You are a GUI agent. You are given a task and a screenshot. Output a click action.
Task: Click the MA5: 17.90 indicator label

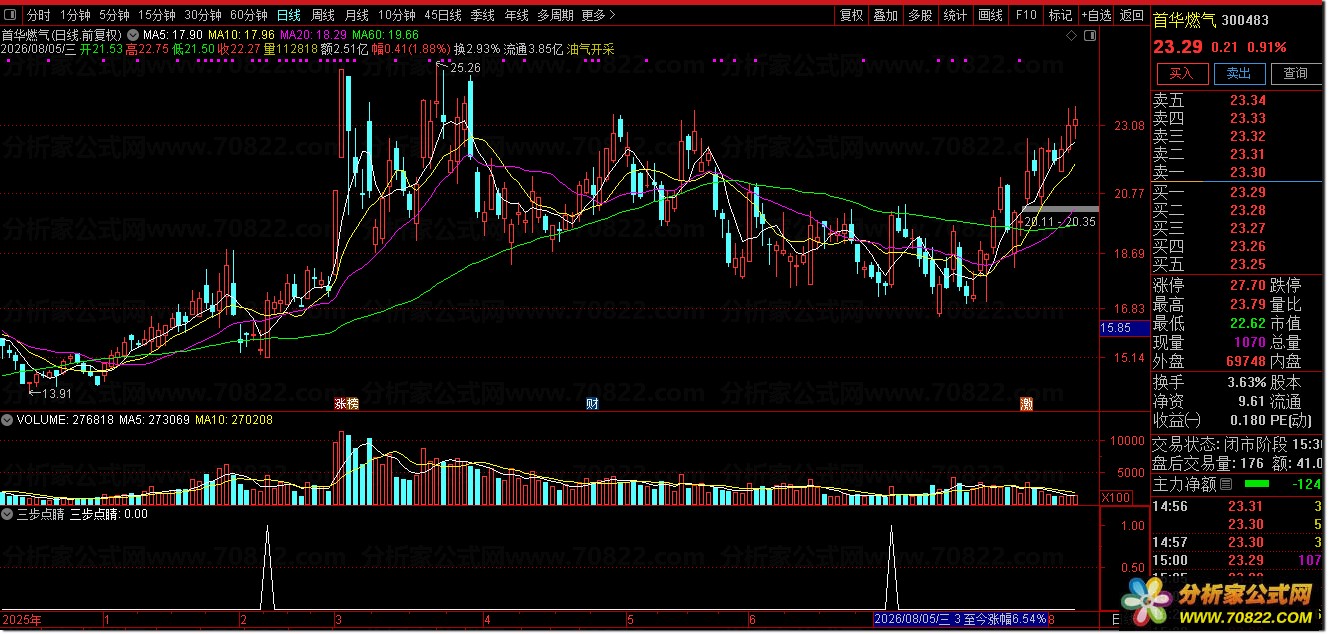(174, 35)
